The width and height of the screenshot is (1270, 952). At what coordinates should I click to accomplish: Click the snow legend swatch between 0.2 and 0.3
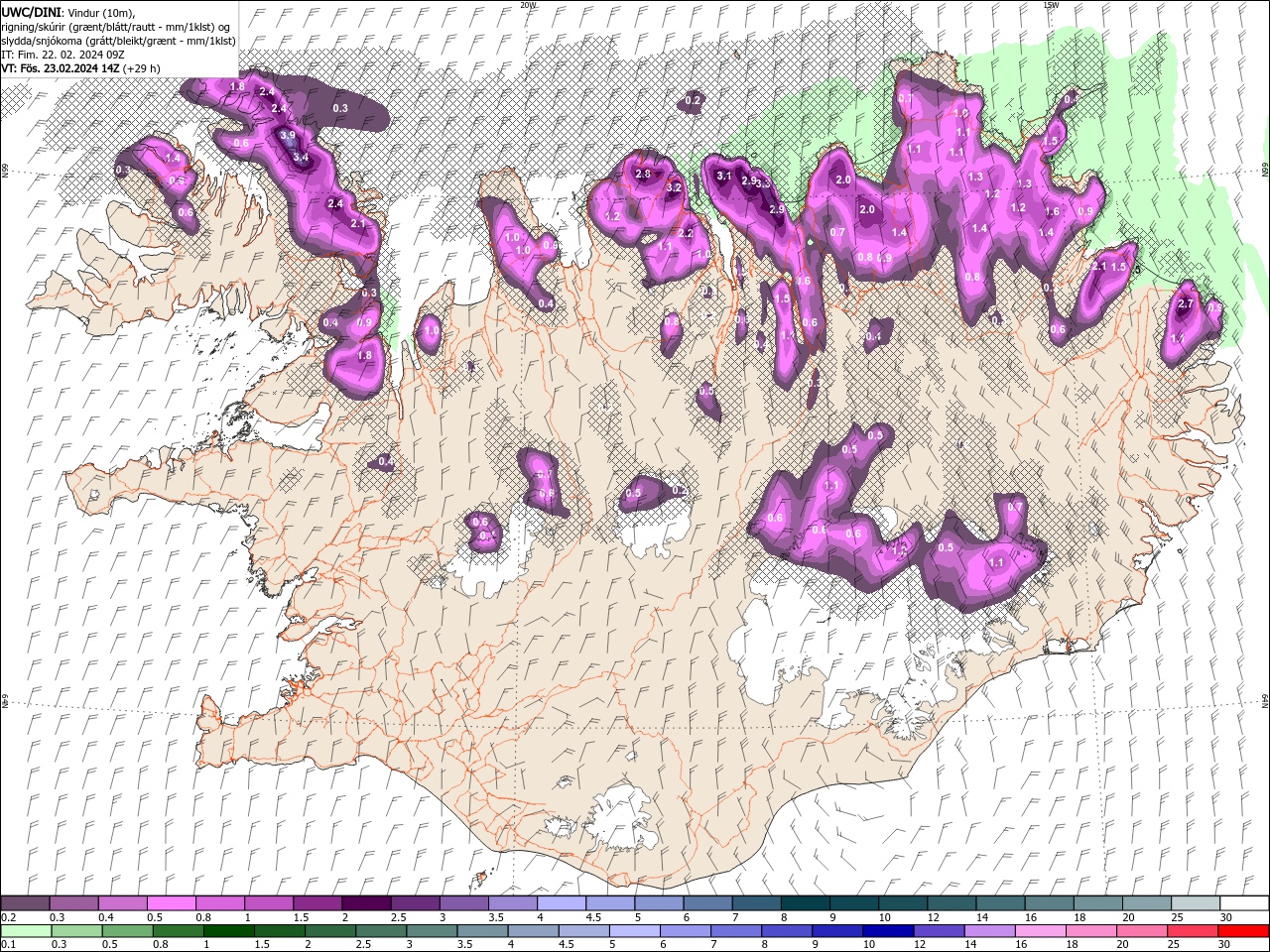[26, 903]
